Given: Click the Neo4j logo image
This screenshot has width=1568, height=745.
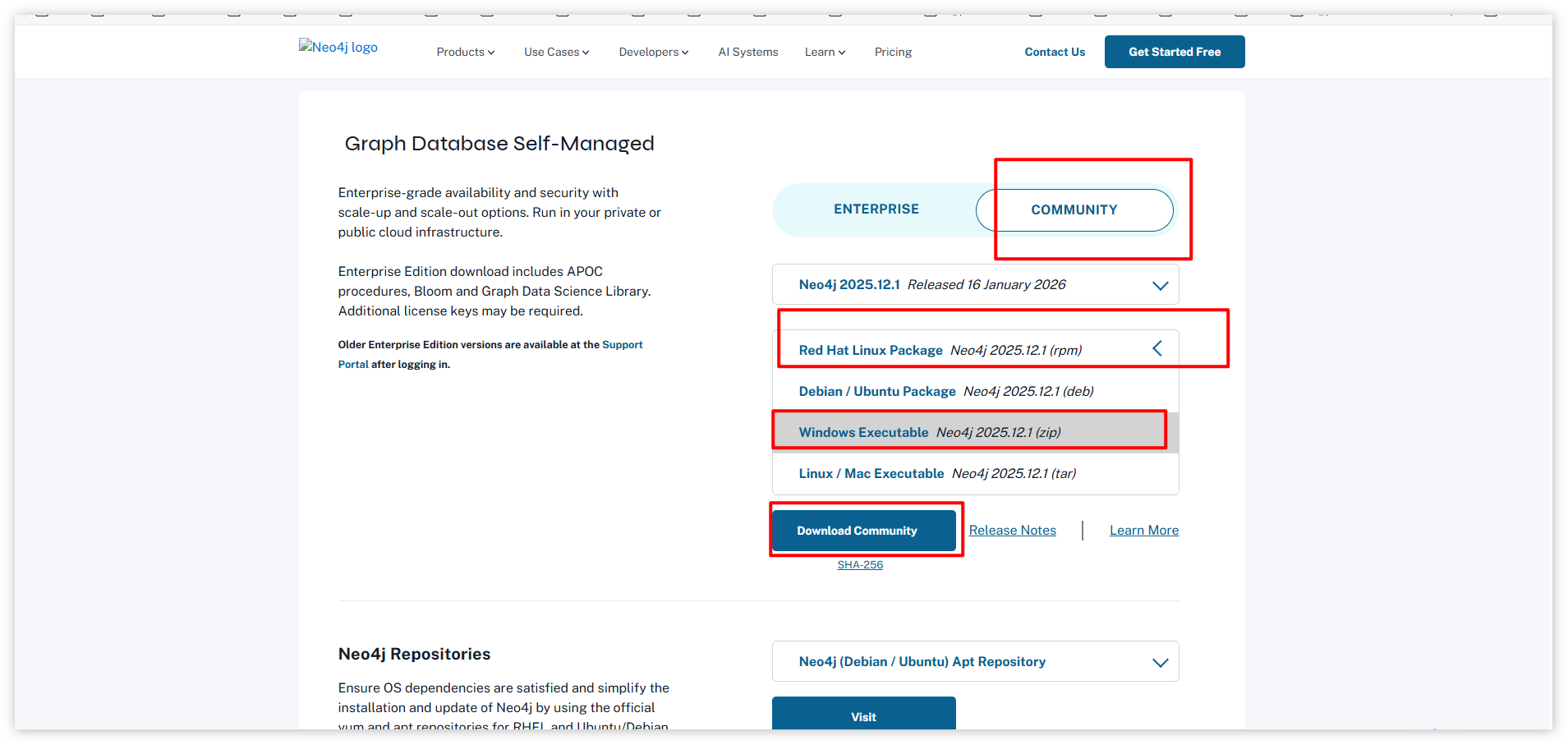Looking at the screenshot, I should pyautogui.click(x=338, y=48).
